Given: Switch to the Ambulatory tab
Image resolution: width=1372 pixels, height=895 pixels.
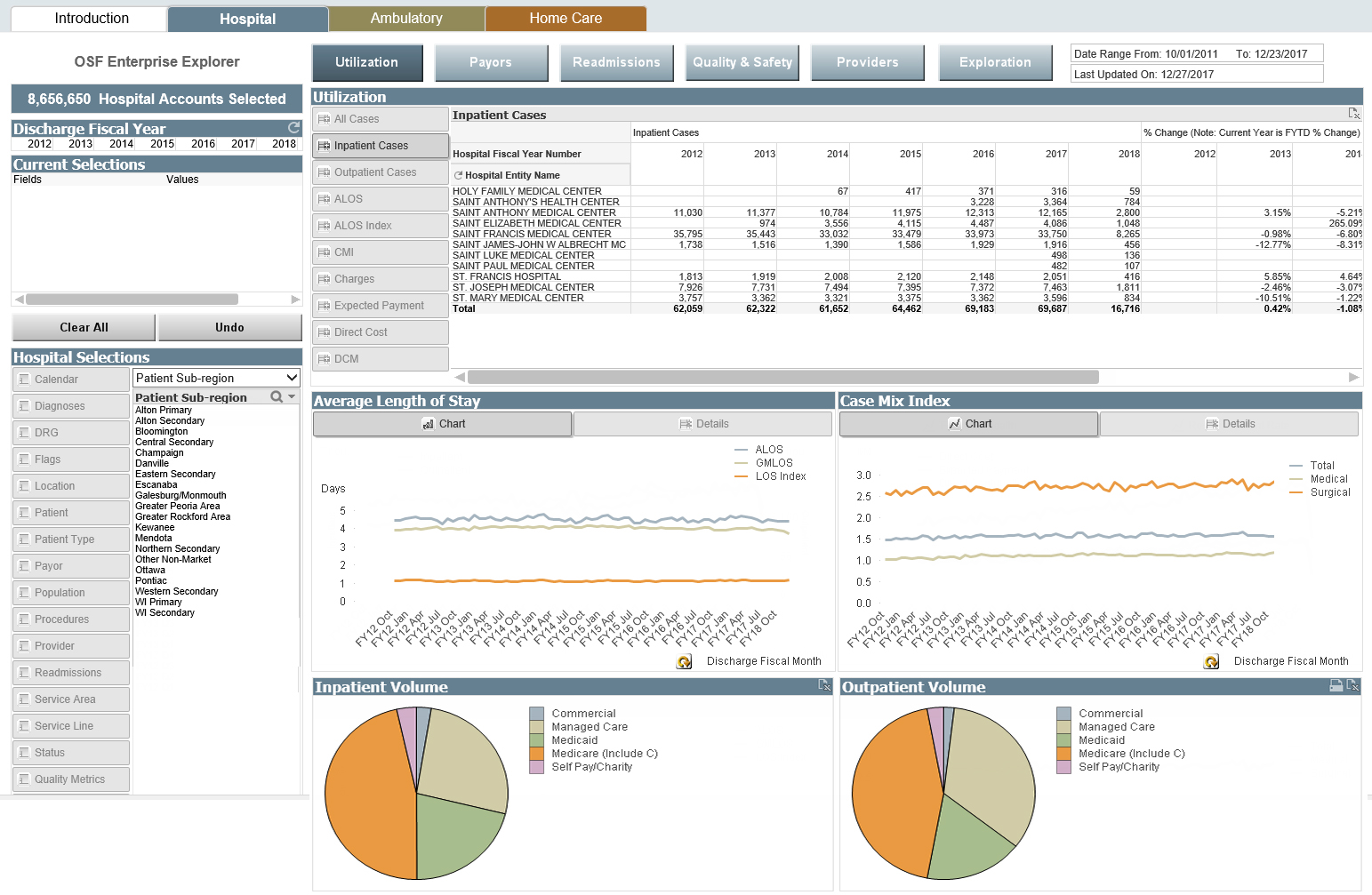Looking at the screenshot, I should 406,17.
